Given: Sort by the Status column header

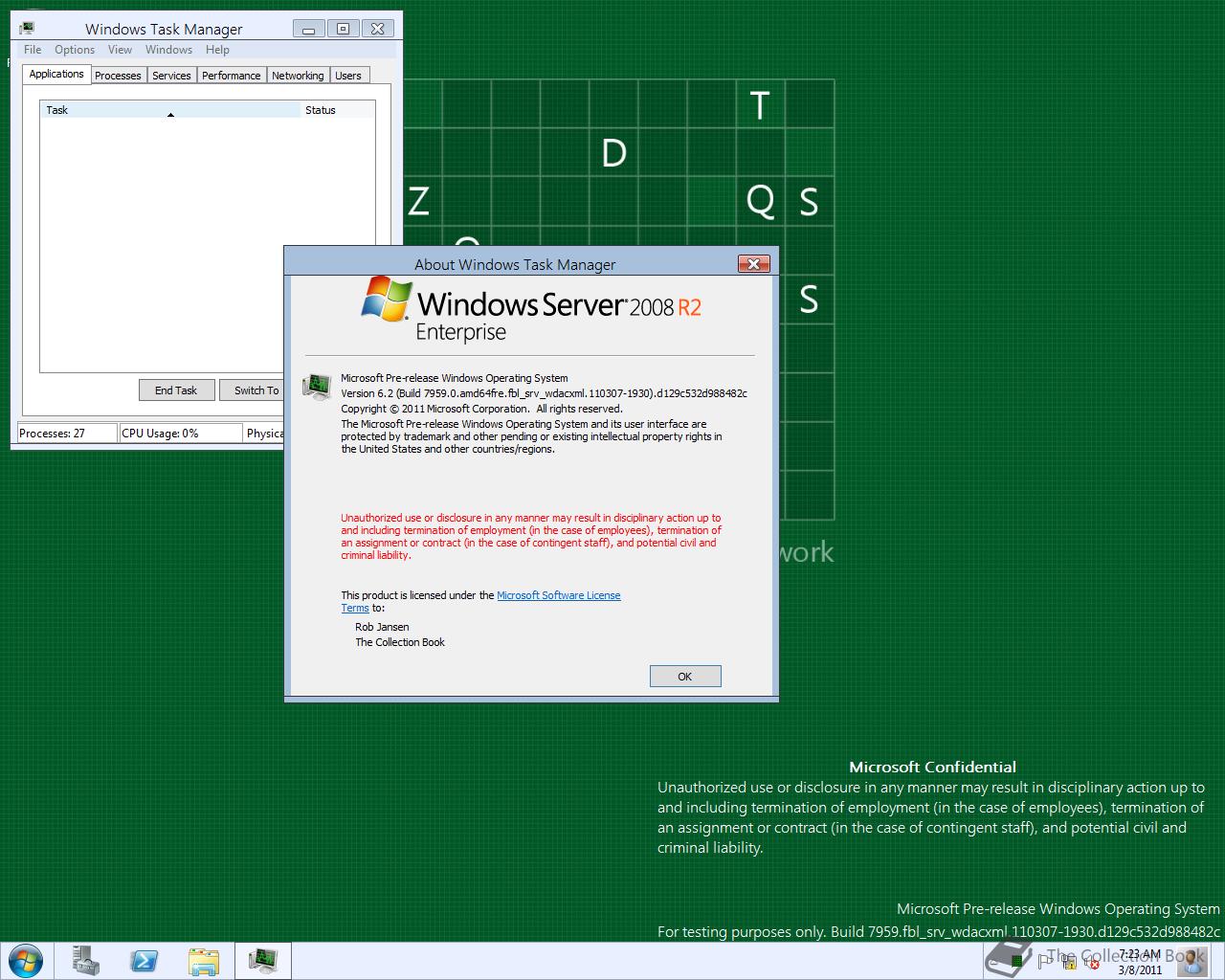Looking at the screenshot, I should 337,110.
